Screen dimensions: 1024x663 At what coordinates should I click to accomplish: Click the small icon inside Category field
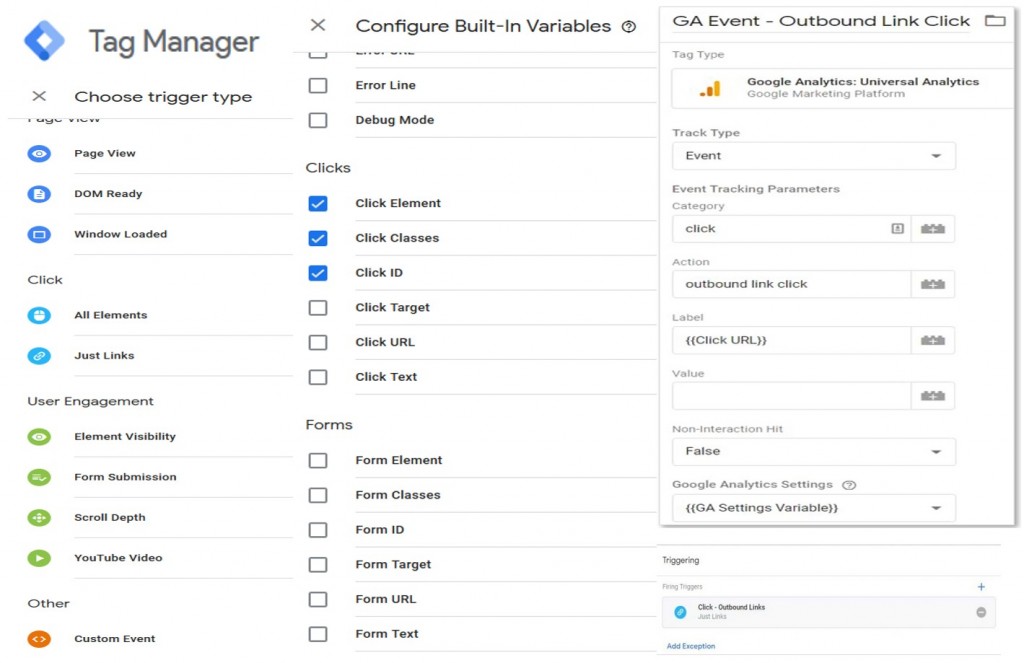point(898,229)
